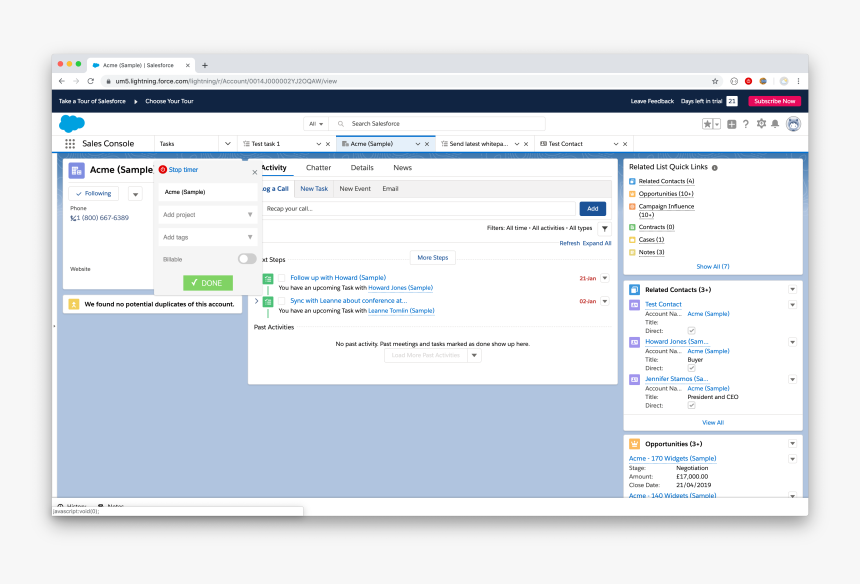This screenshot has width=860, height=584.
Task: Open the user profile avatar
Action: click(x=793, y=124)
